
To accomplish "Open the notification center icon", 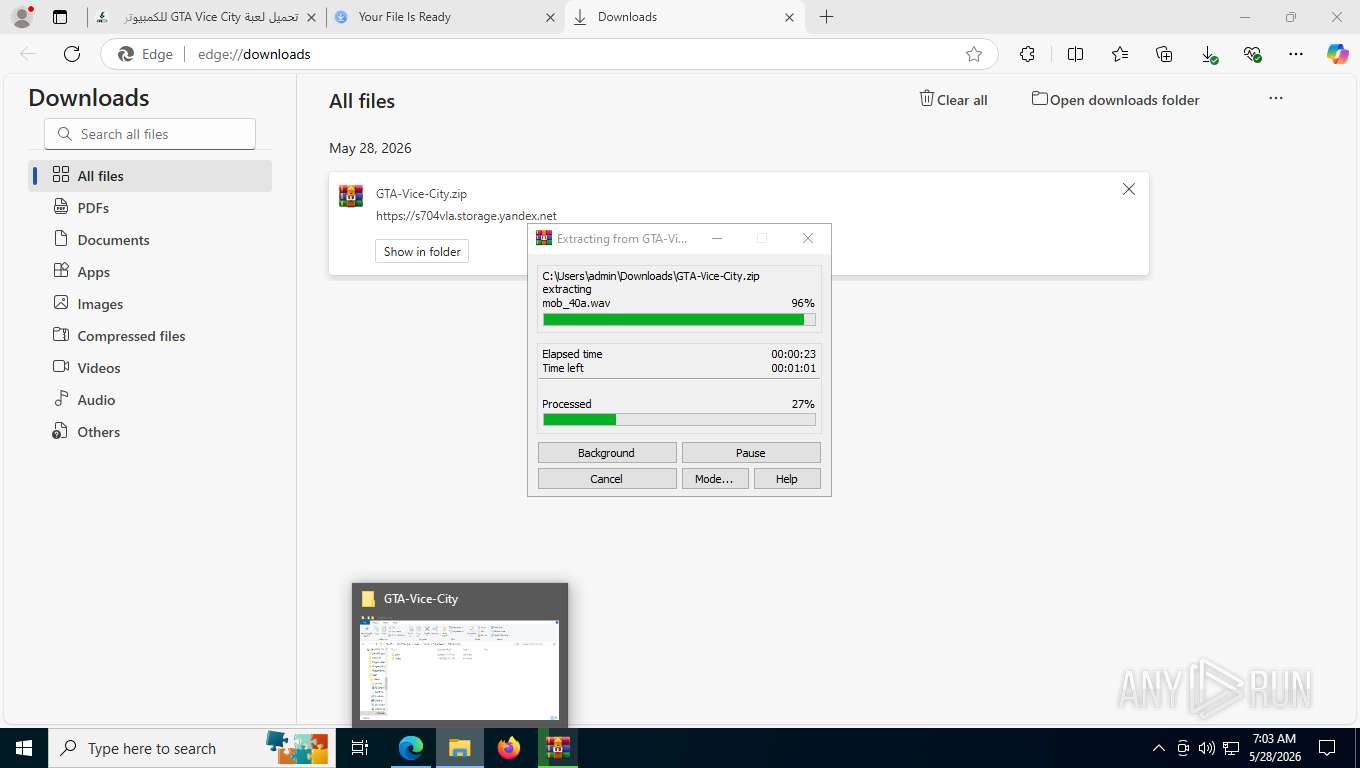I will click(x=1327, y=748).
